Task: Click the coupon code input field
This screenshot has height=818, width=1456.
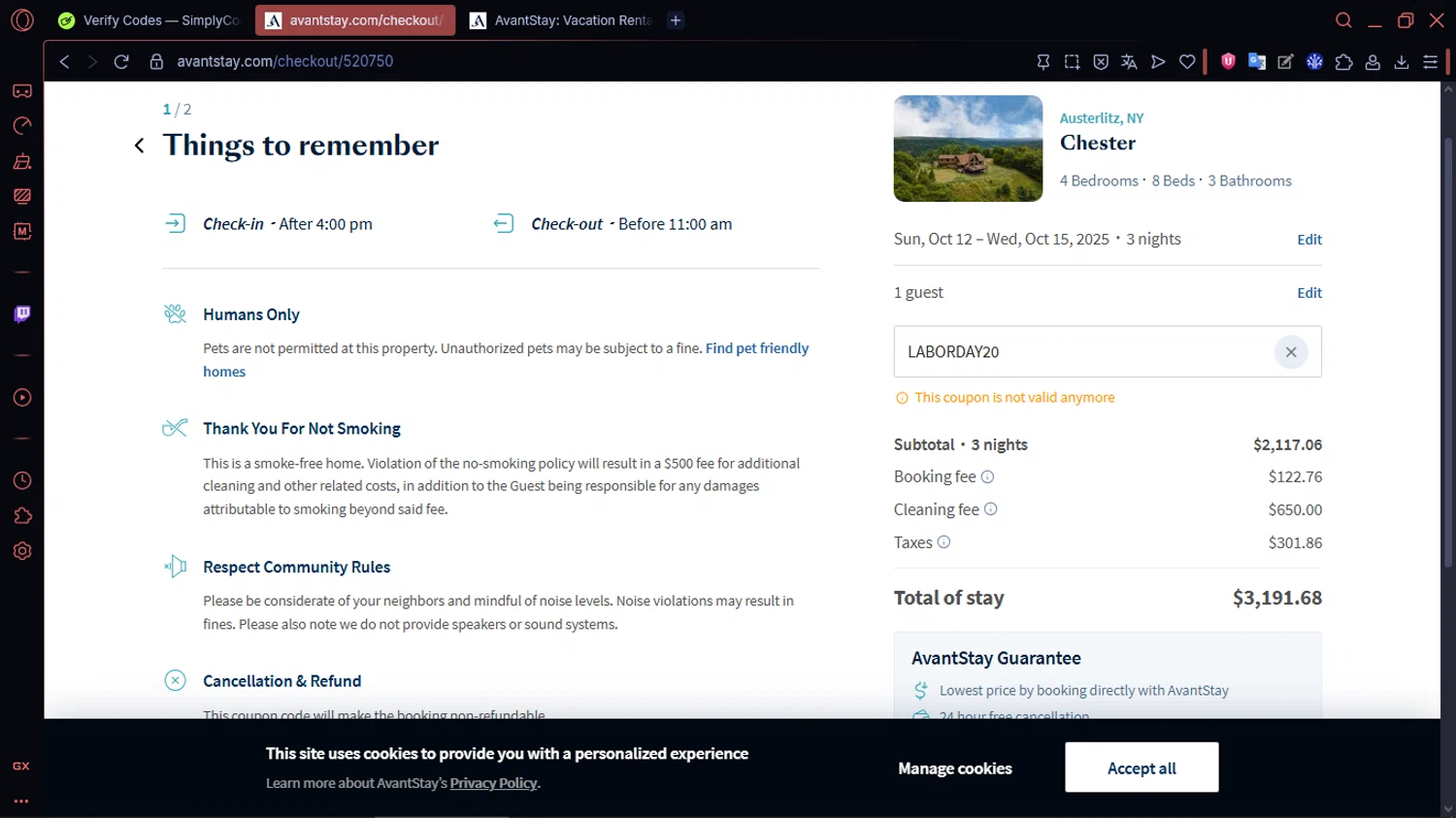Action: click(1108, 352)
